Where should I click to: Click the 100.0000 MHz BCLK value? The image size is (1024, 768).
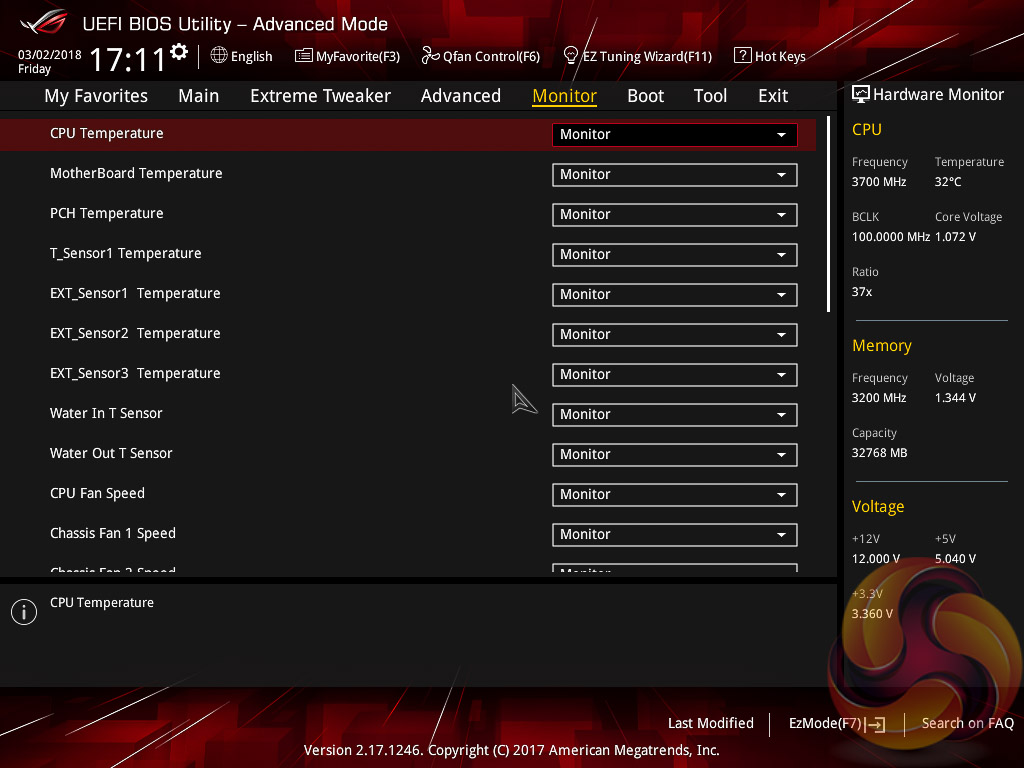891,236
